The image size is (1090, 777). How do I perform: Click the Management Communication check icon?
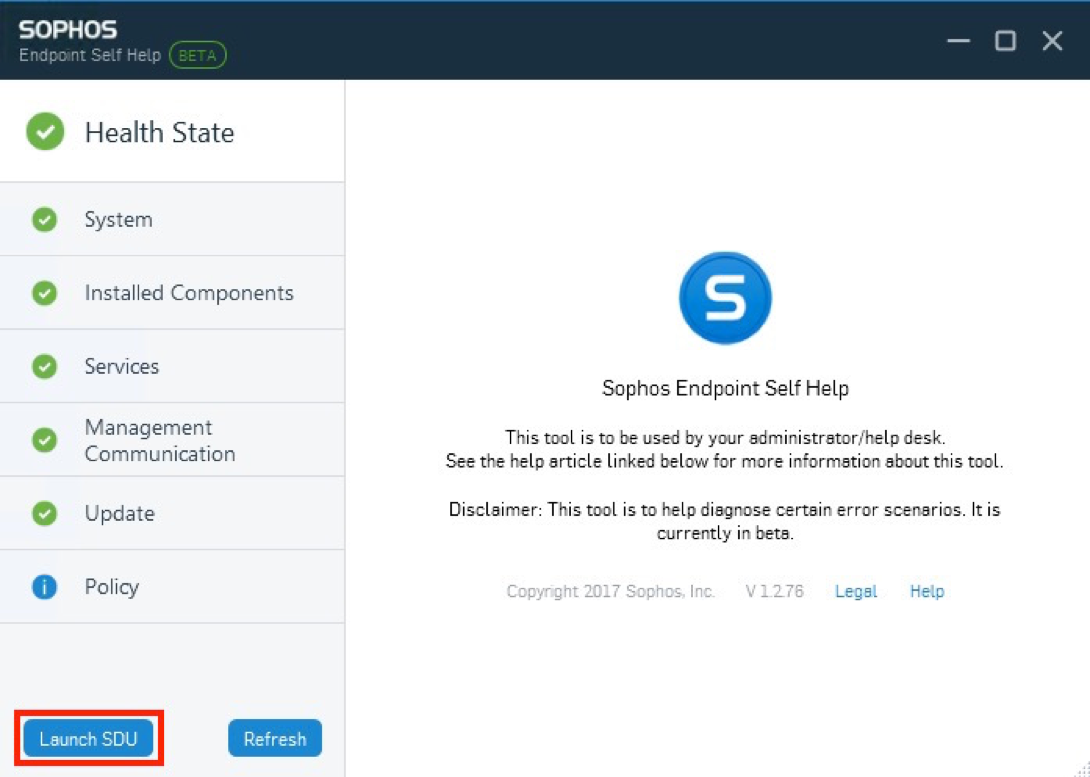click(x=44, y=440)
